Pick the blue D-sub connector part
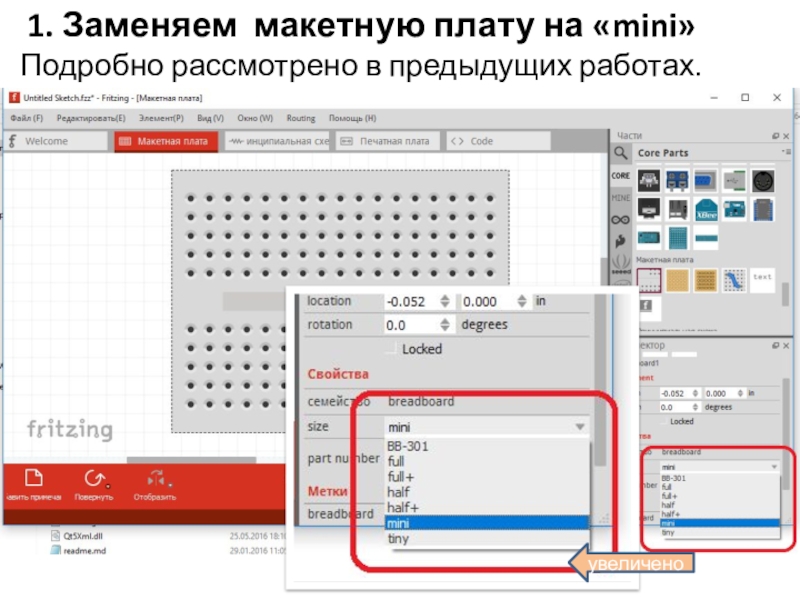This screenshot has height=600, width=800. 706,181
